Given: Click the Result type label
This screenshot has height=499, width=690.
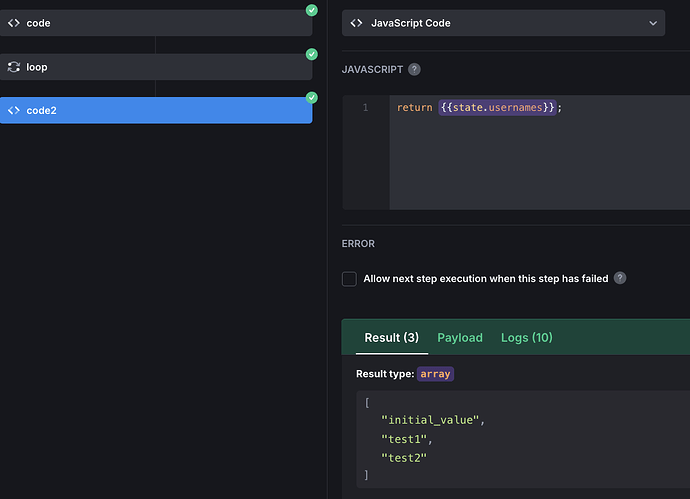Looking at the screenshot, I should coord(385,374).
